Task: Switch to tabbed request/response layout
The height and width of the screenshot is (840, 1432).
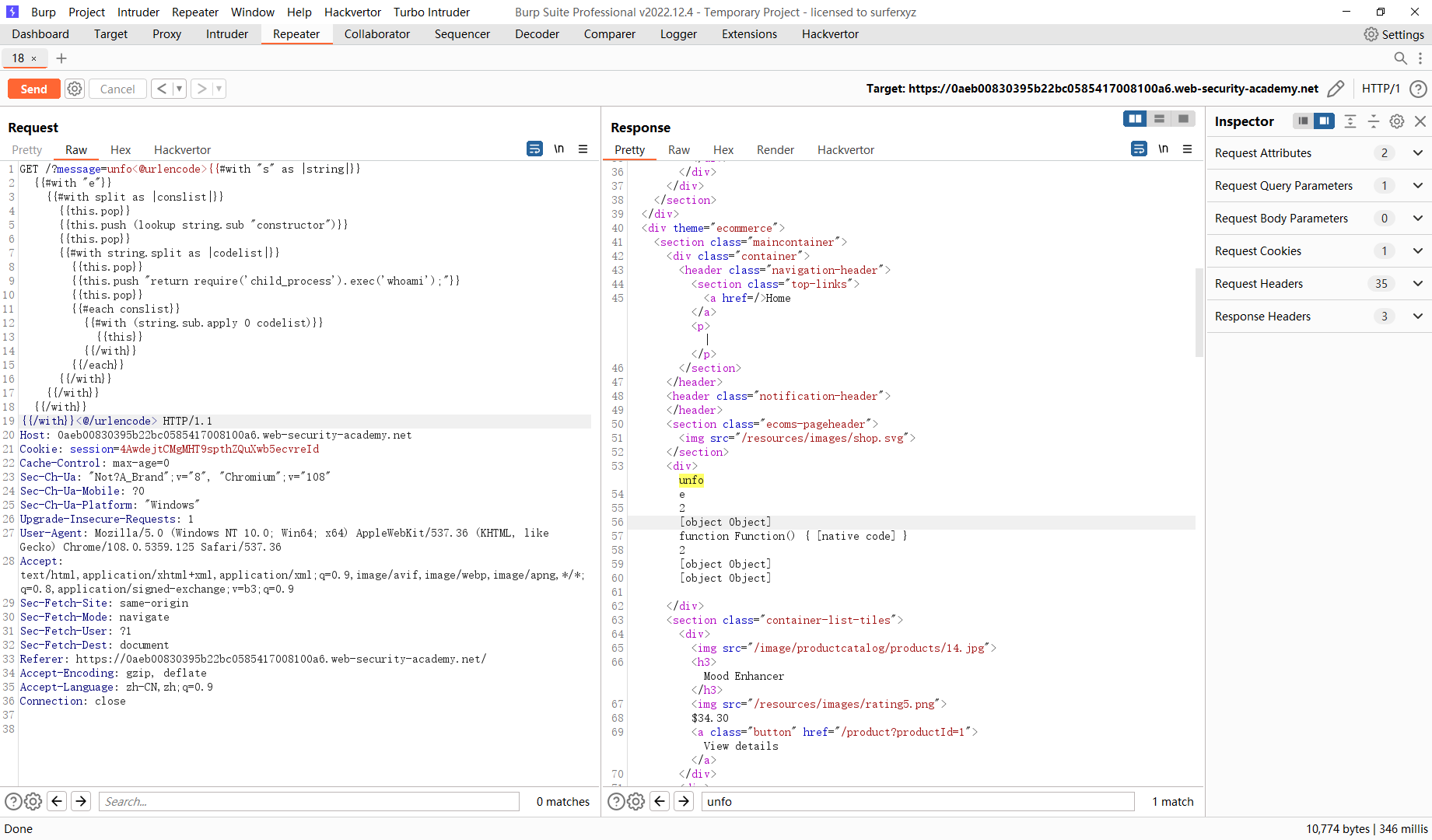Action: coord(1183,118)
